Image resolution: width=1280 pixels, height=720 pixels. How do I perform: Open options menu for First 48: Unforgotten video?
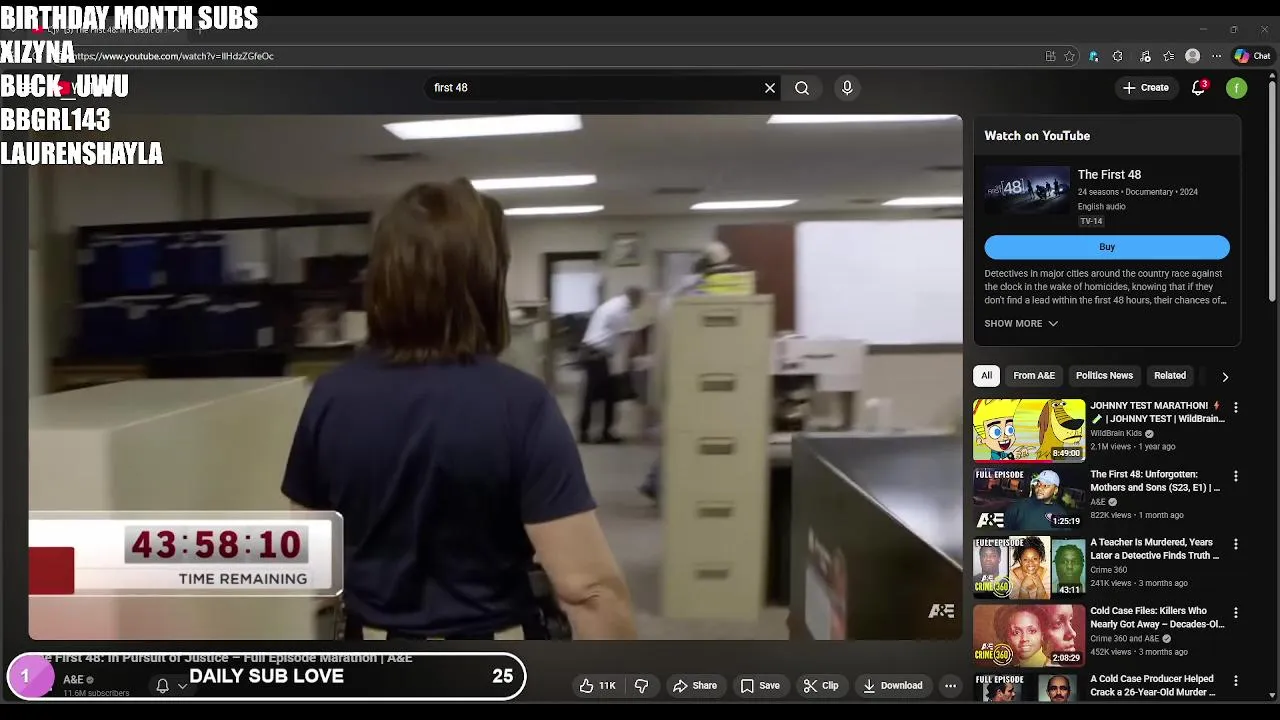point(1236,476)
